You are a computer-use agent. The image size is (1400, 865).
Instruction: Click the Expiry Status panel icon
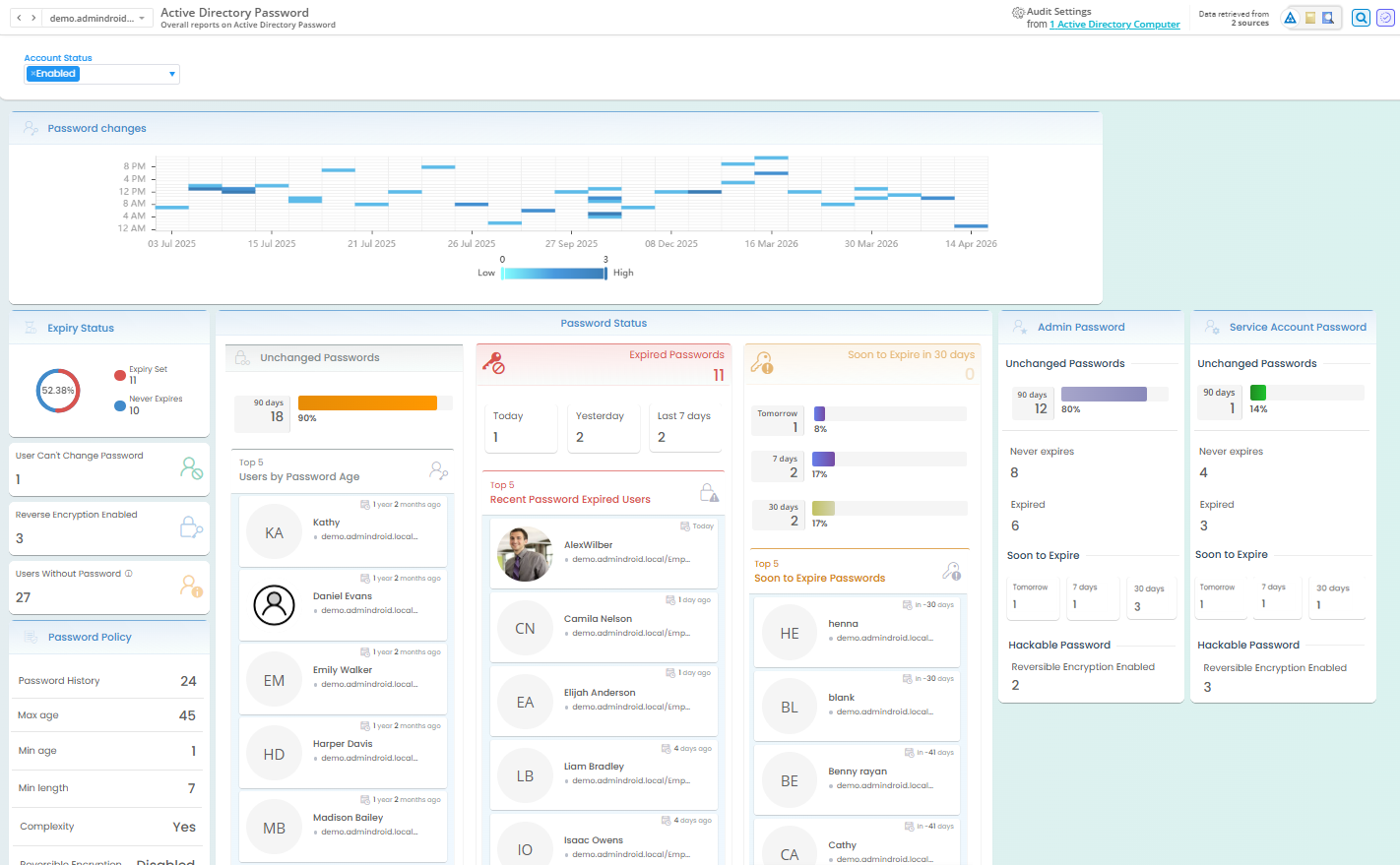coord(31,328)
